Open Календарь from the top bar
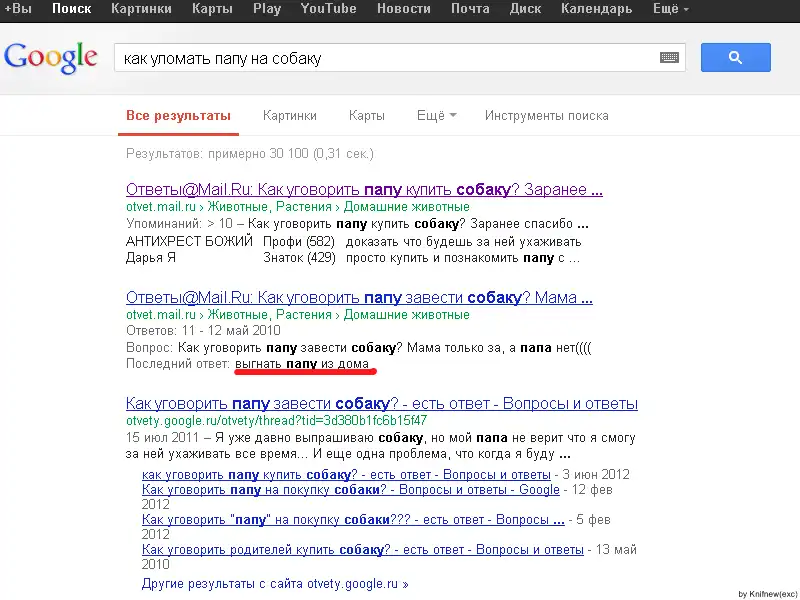 [596, 9]
